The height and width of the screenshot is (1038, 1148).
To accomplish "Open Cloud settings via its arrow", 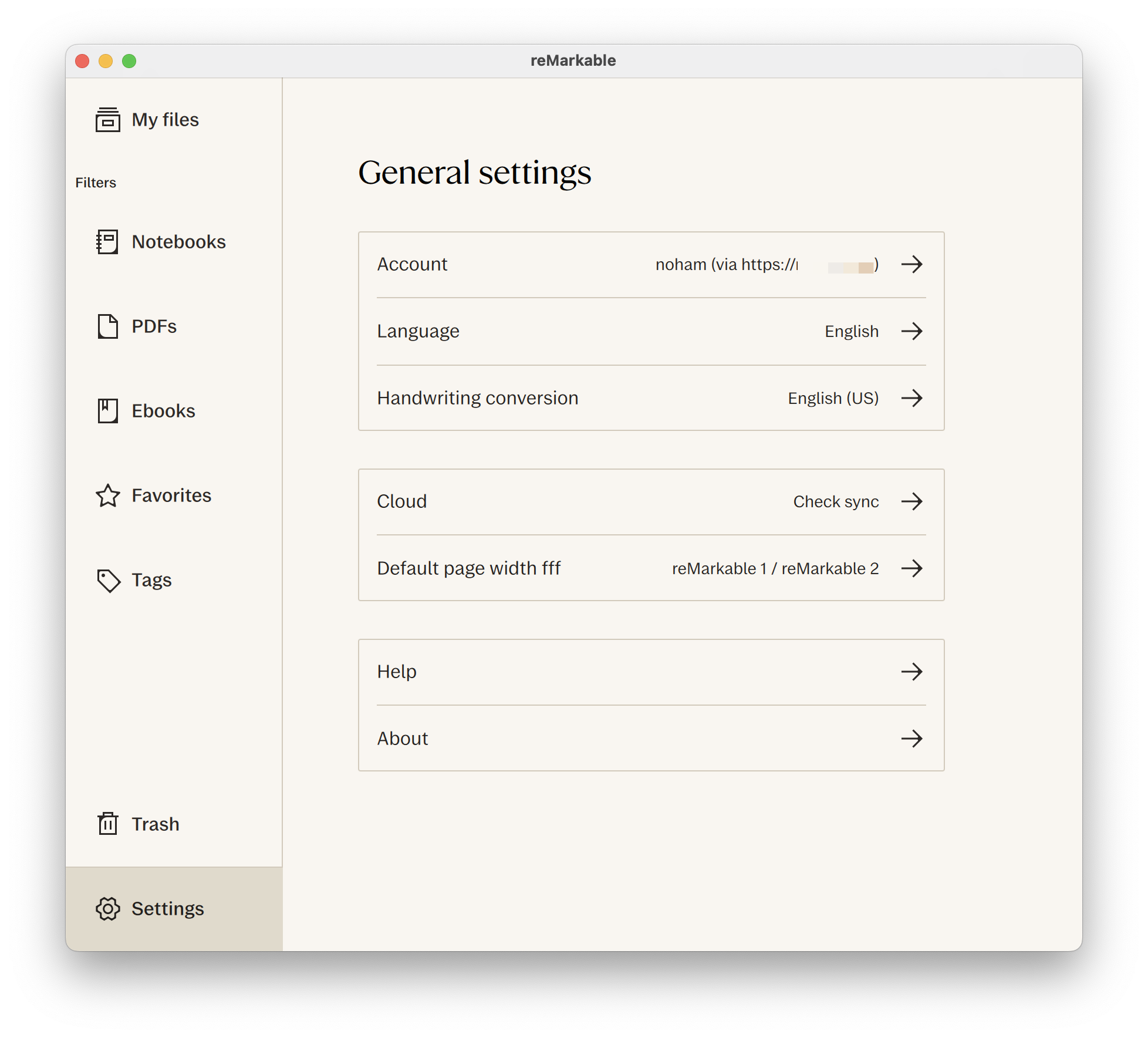I will [x=912, y=501].
